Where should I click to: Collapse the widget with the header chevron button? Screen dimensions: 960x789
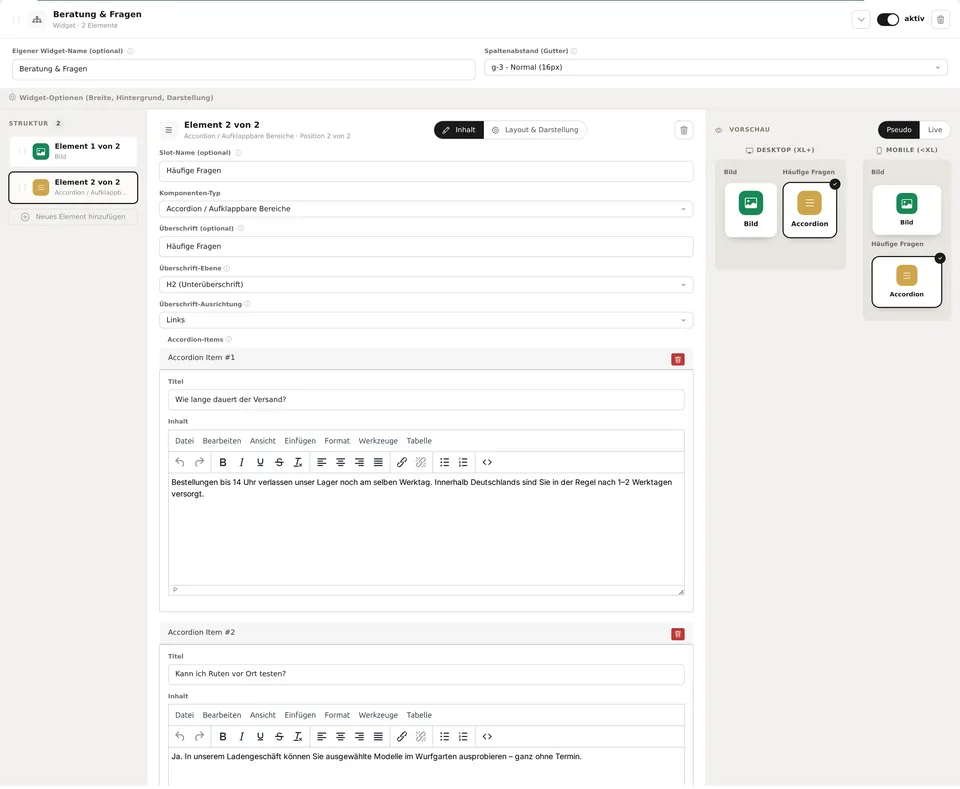pyautogui.click(x=861, y=20)
